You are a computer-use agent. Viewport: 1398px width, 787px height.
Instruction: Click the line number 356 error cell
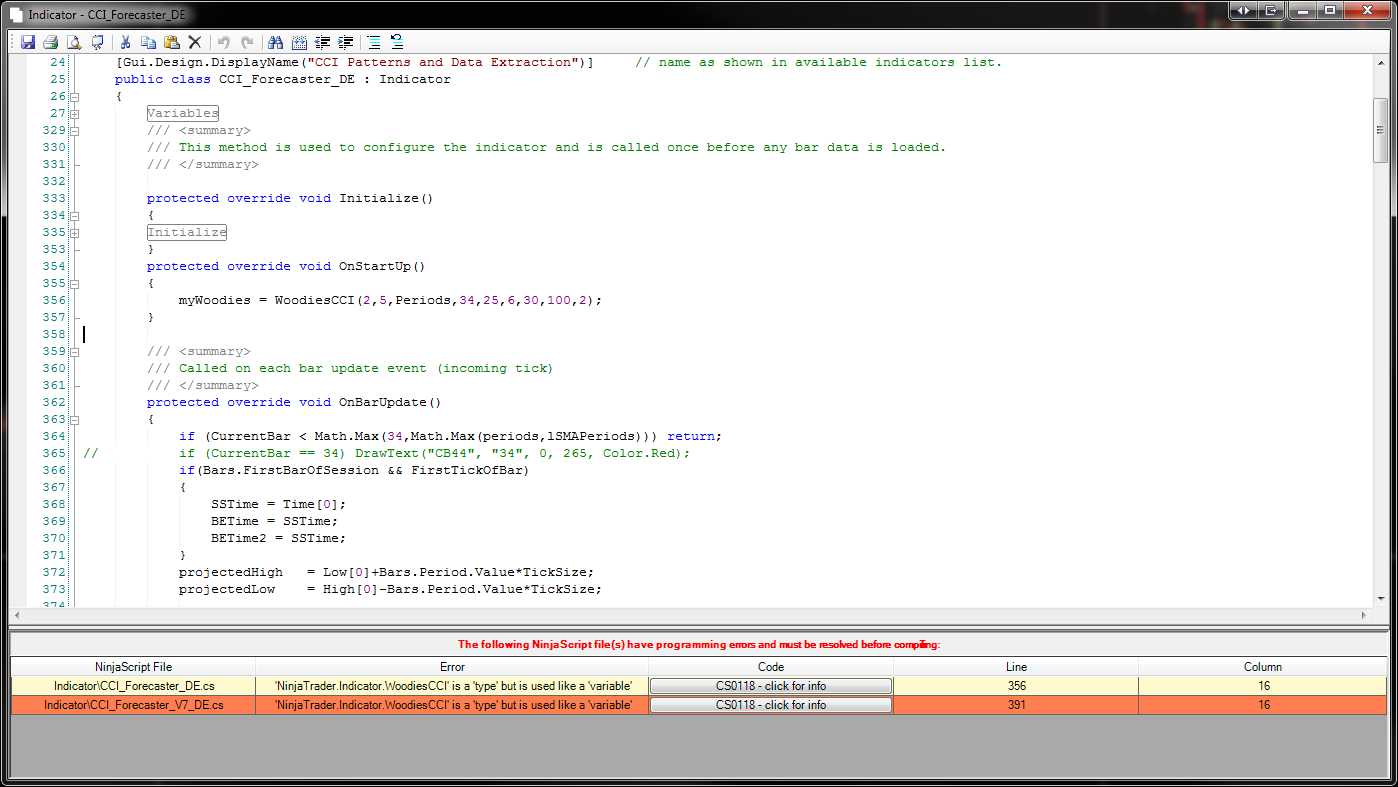pos(1016,686)
